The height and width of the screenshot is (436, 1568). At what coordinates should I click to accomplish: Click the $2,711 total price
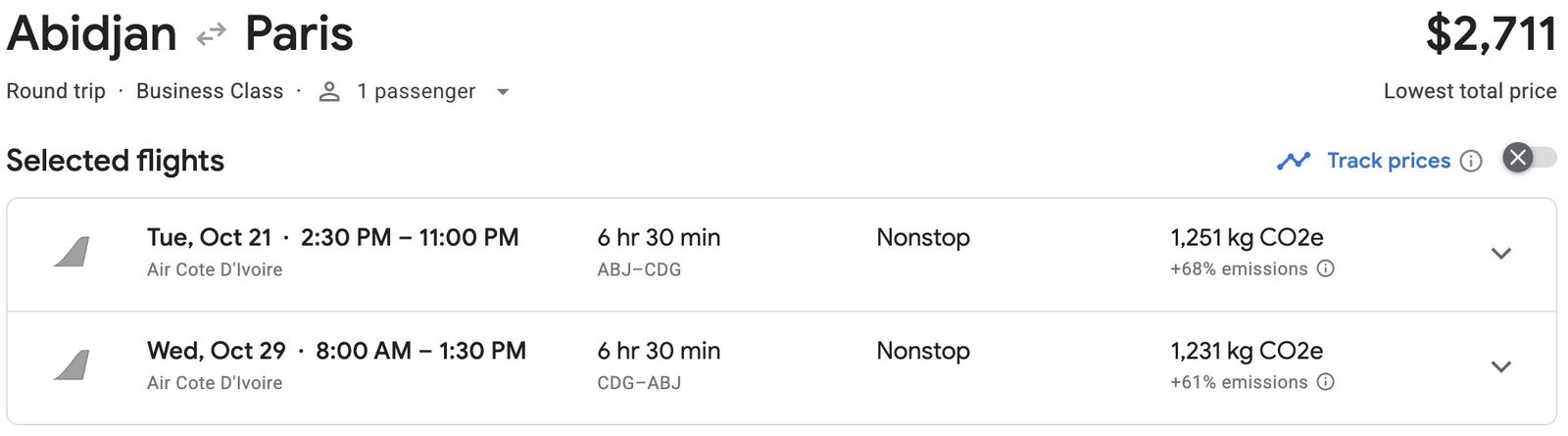[x=1491, y=34]
